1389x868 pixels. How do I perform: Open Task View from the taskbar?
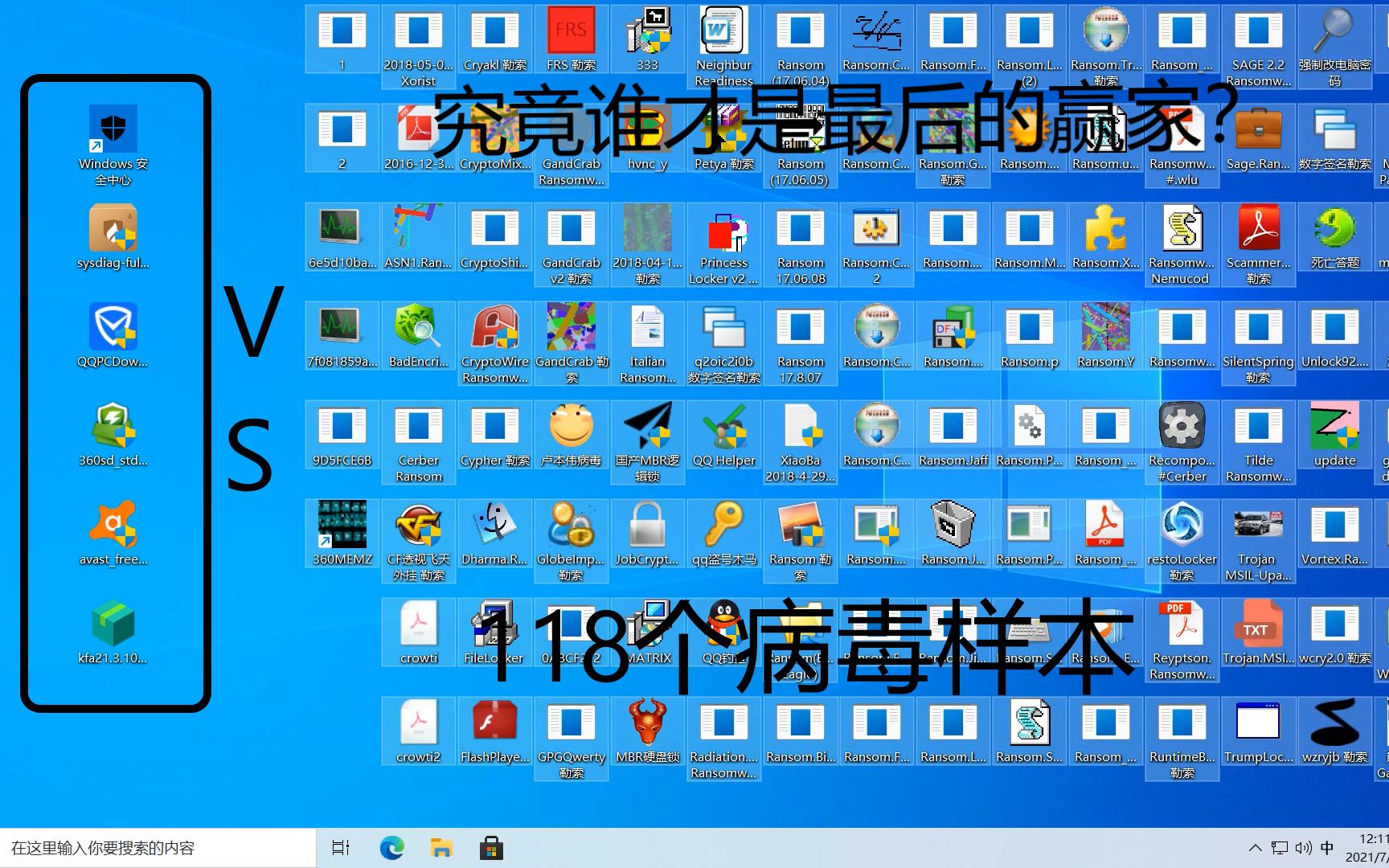[341, 848]
